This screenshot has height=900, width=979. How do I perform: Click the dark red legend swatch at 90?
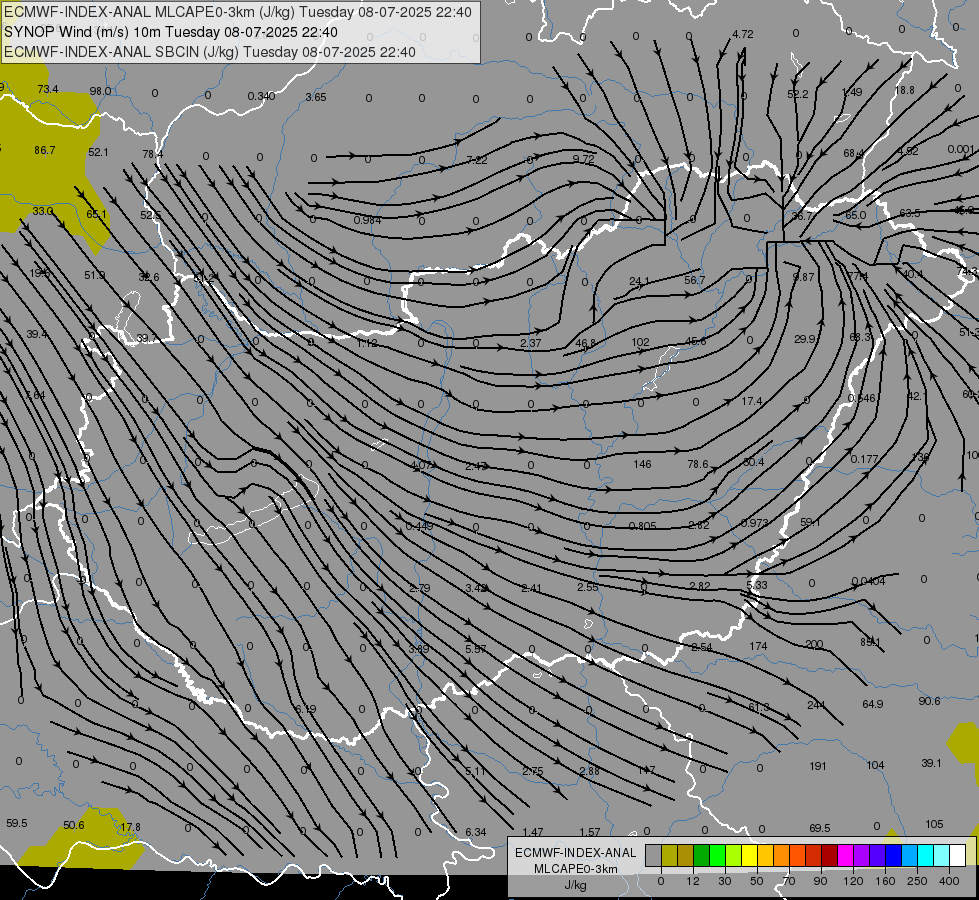pyautogui.click(x=830, y=855)
